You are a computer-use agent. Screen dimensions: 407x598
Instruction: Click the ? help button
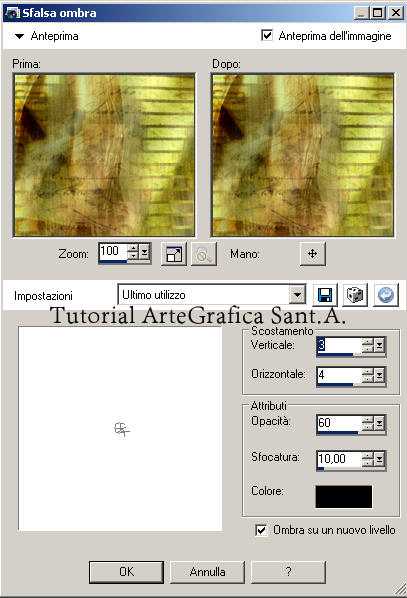click(288, 572)
